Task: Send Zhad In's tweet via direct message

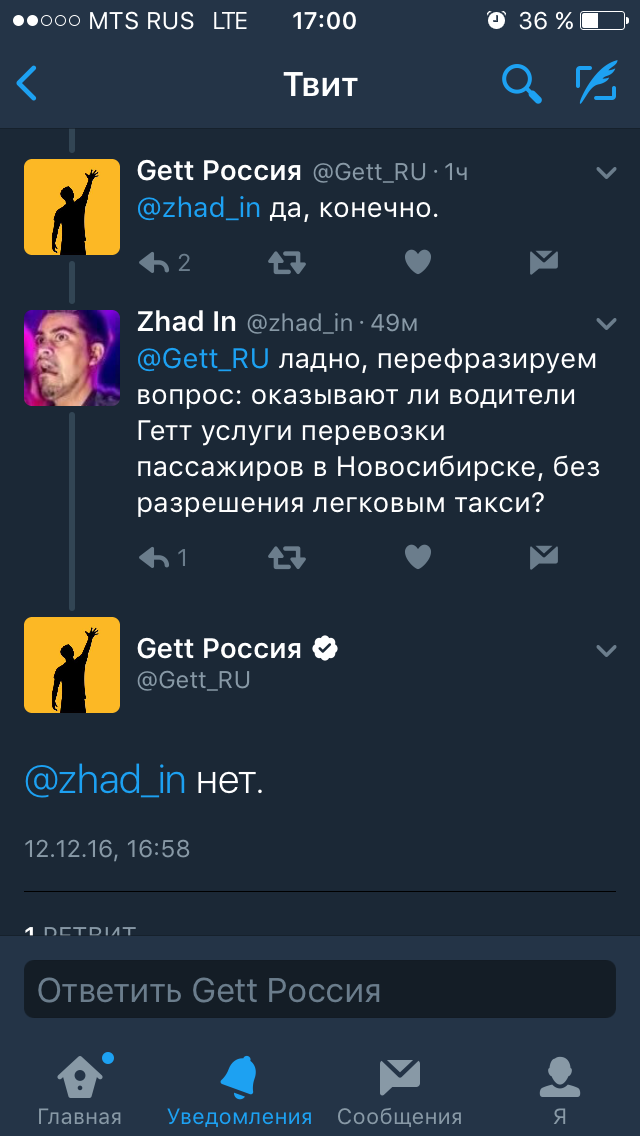Action: (x=543, y=557)
